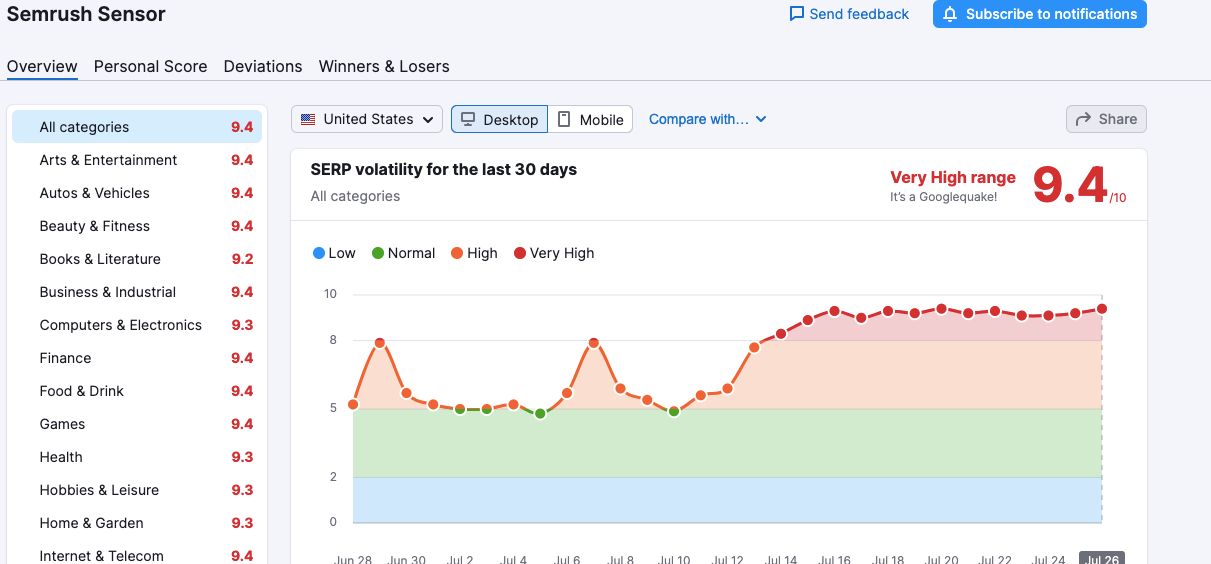
Task: Click SERP volatility for the last 30 days heading
Action: click(444, 169)
